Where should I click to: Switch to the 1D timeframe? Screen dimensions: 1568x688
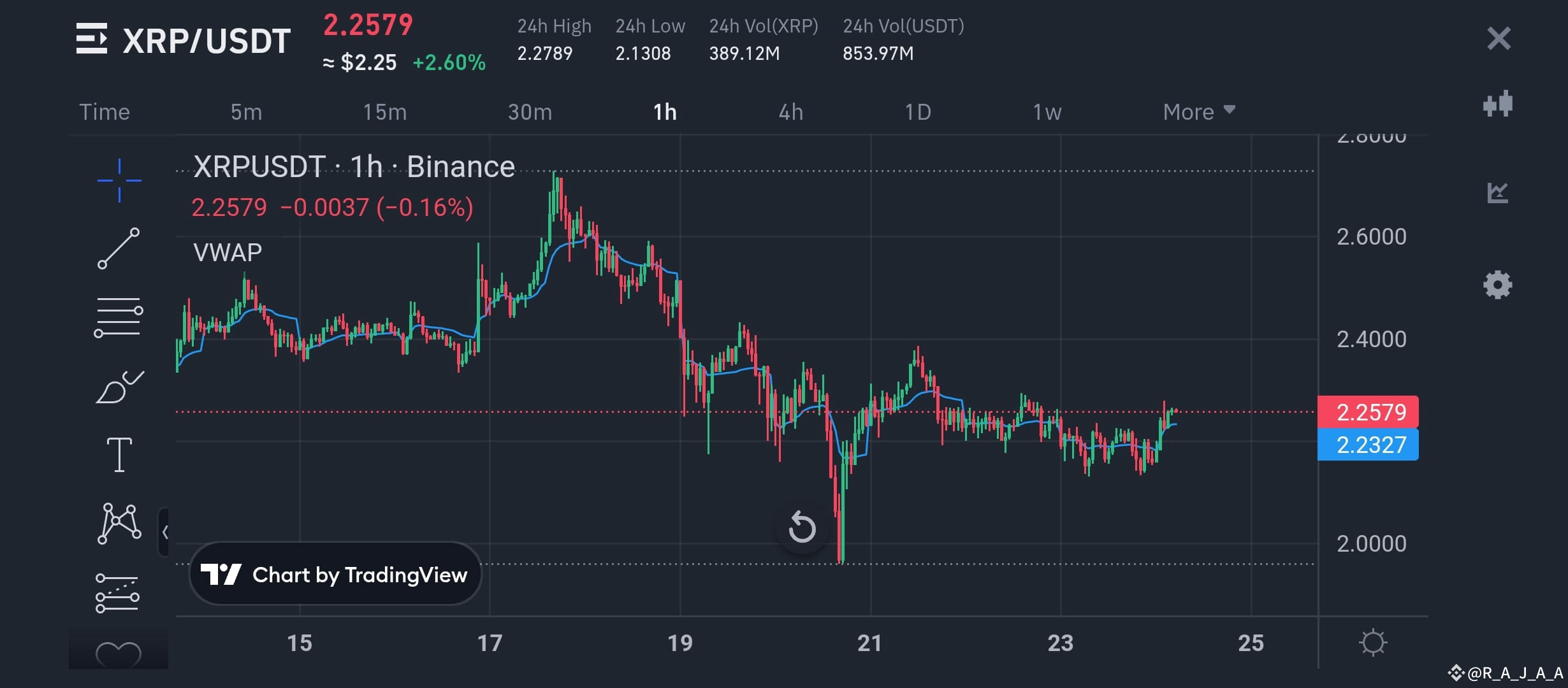[x=918, y=111]
